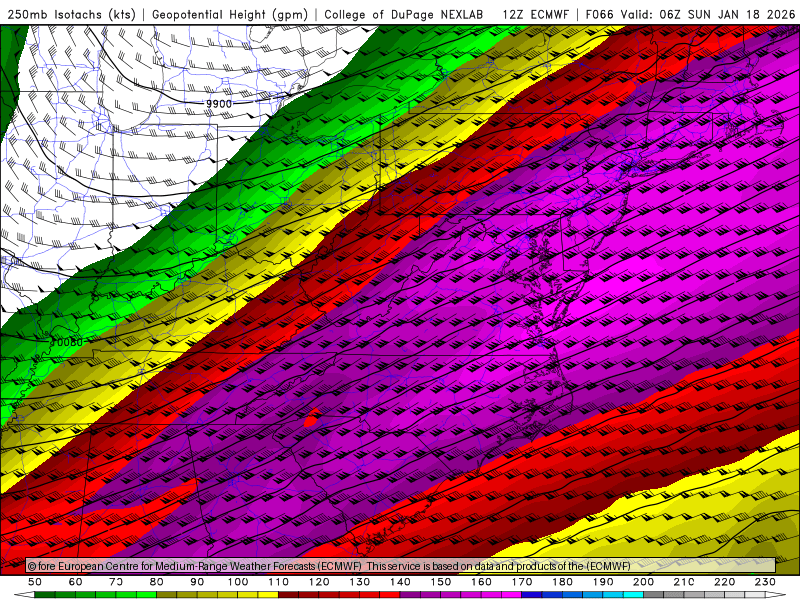This screenshot has height=600, width=800.
Task: Click the legend value 80
Action: pyautogui.click(x=157, y=582)
